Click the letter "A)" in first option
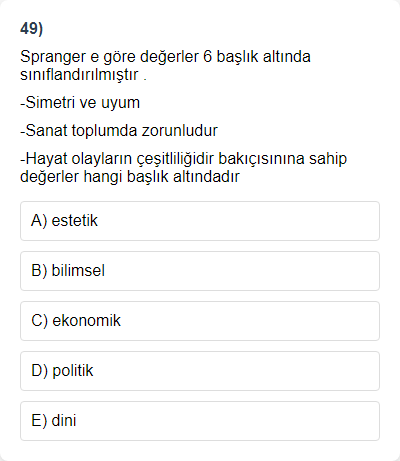Screen dimensions: 400x461 tap(39, 221)
